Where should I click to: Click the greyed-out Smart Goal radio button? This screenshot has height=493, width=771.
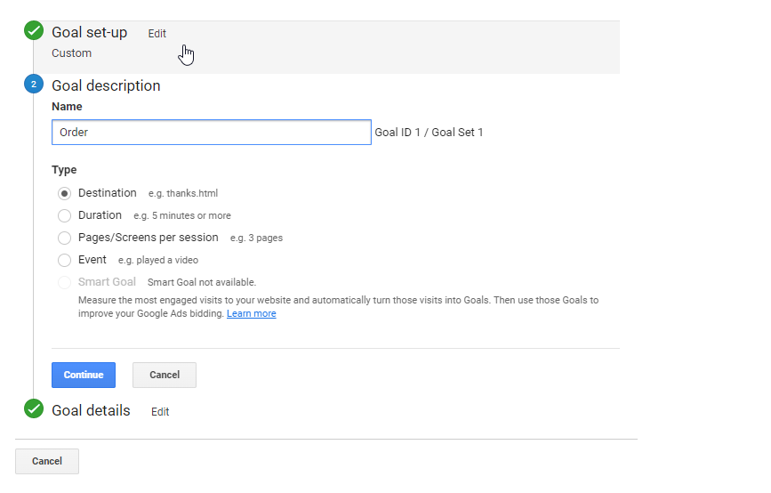point(65,282)
